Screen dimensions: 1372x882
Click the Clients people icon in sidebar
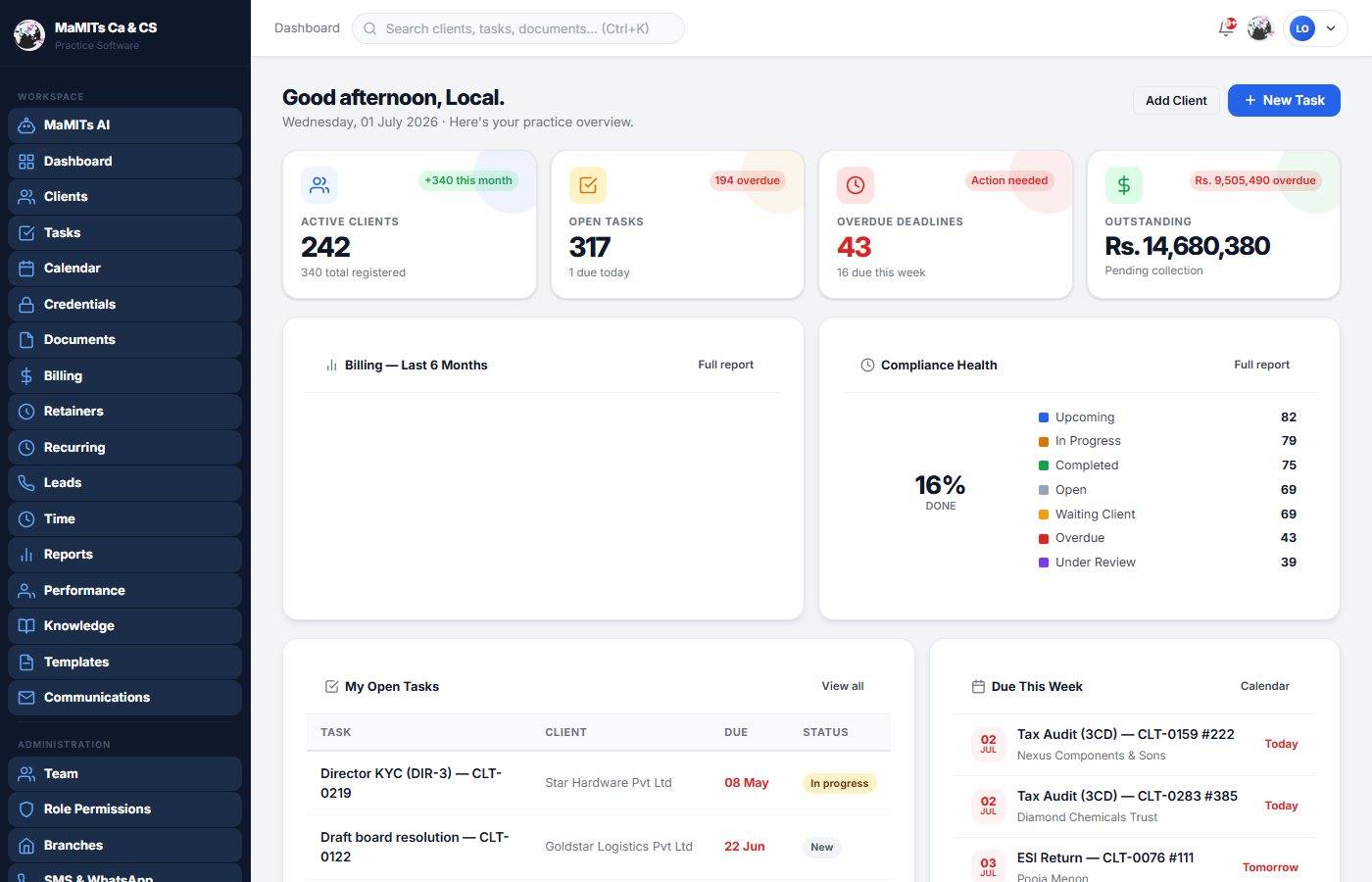click(x=26, y=197)
